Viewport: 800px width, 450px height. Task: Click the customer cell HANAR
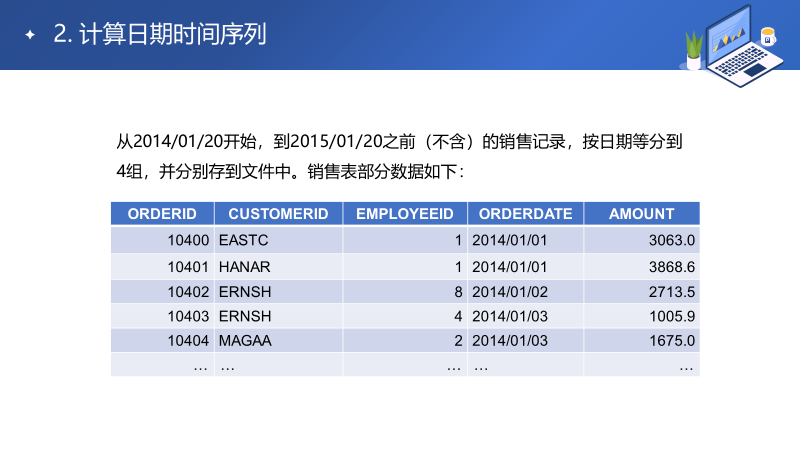click(244, 267)
